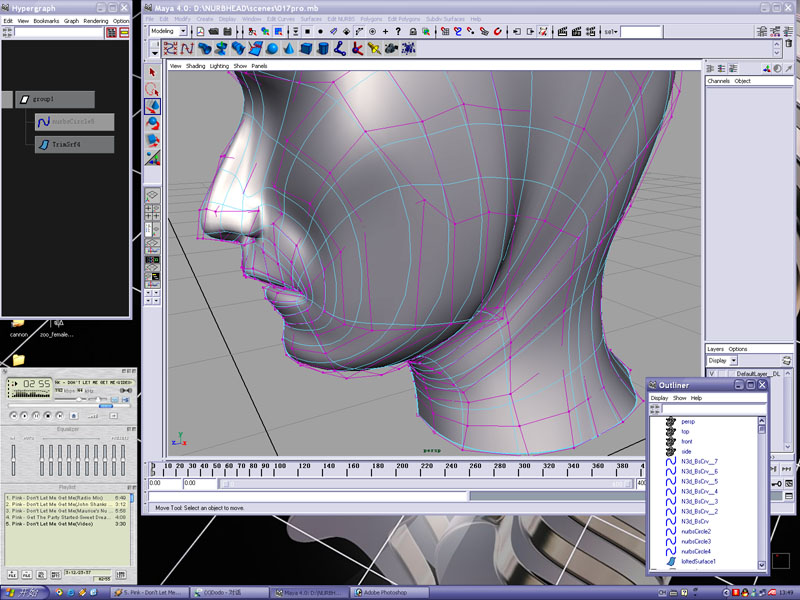Click the shelf scroll up arrow
This screenshot has width=800, height=600.
coord(777,44)
